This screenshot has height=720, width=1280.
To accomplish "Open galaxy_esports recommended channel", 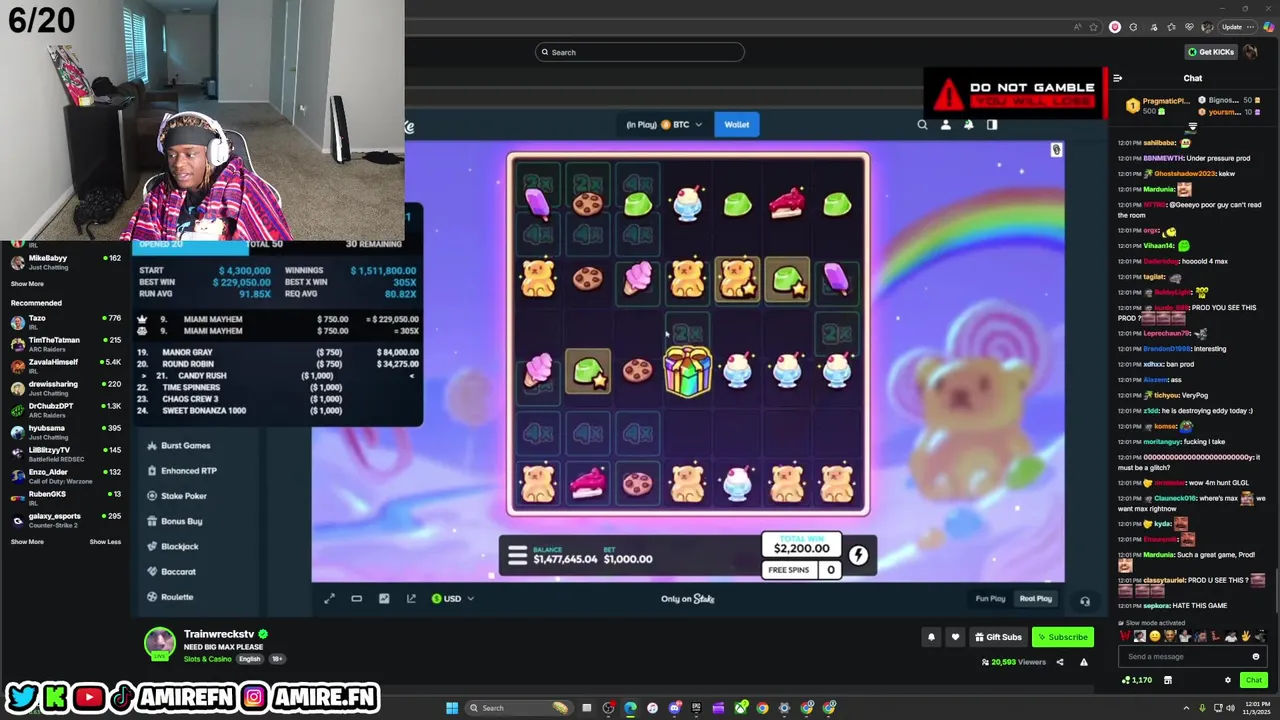I will tap(65, 519).
